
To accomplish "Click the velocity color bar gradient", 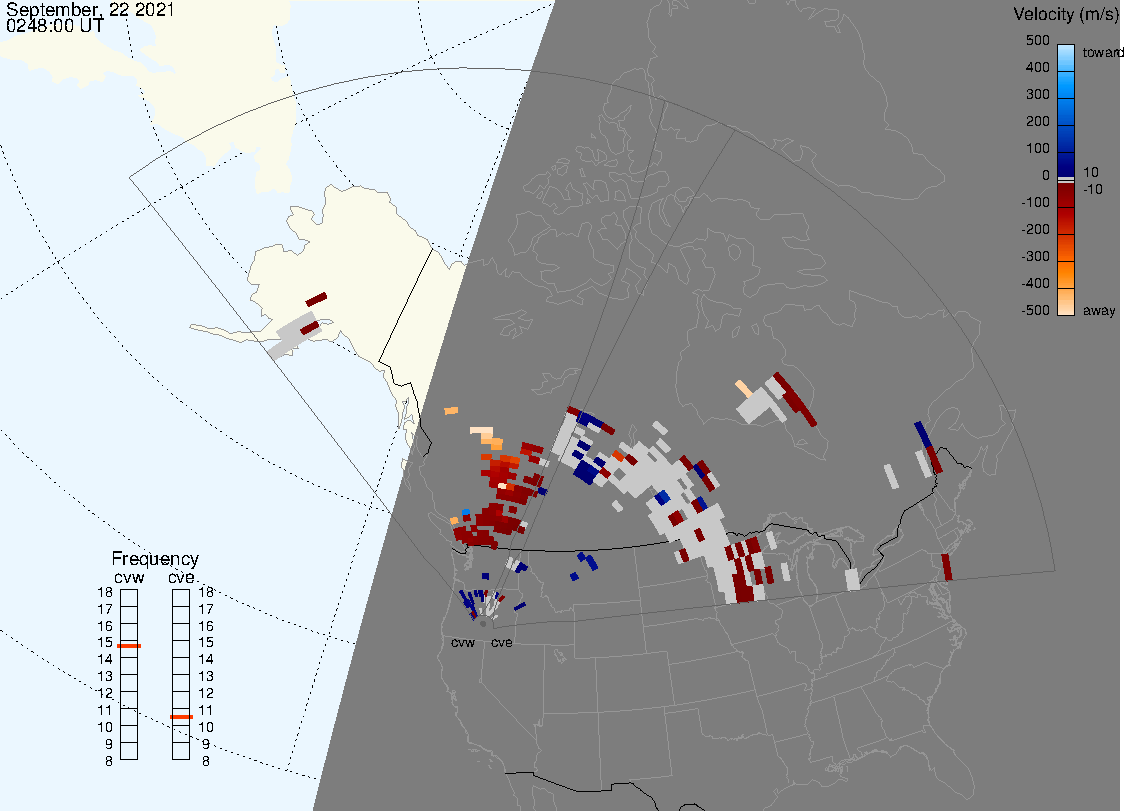I will coord(1066,180).
